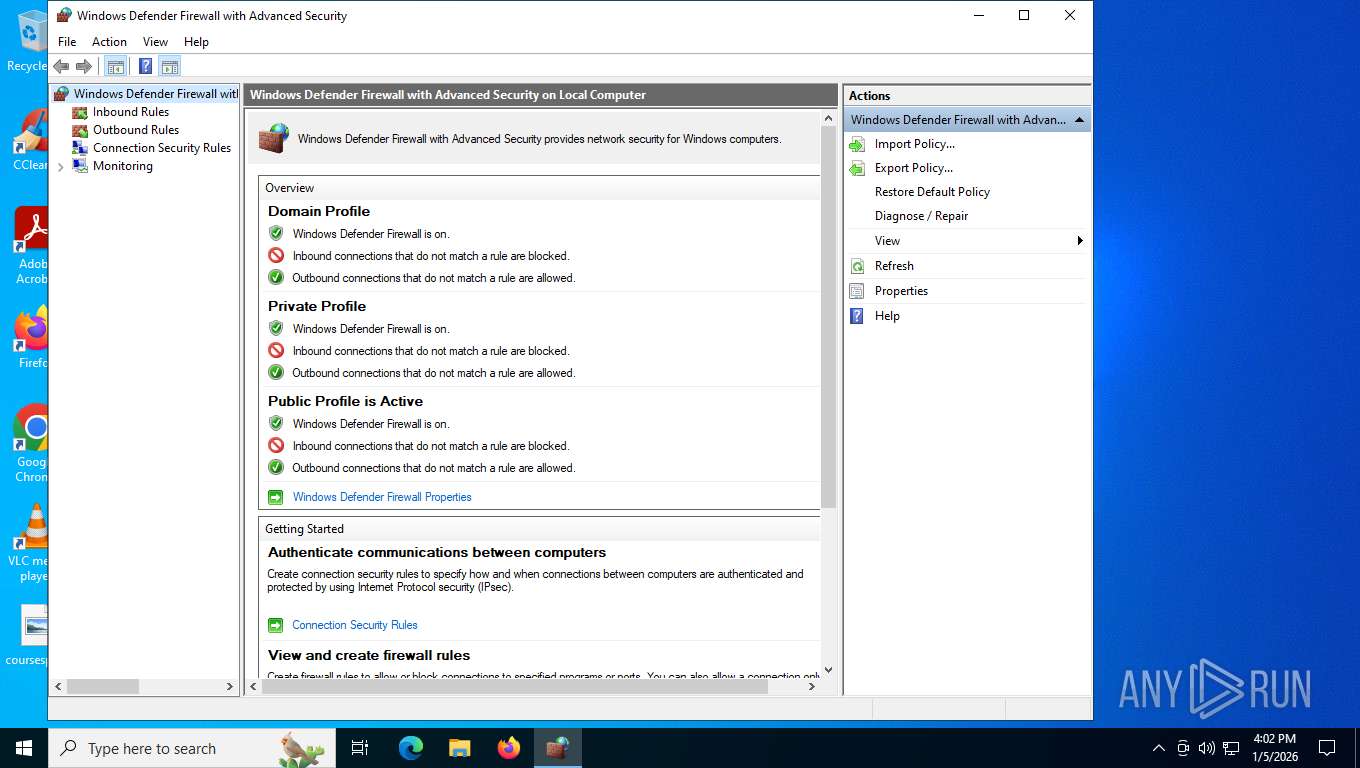The width and height of the screenshot is (1360, 768).
Task: Click center pane horizontal scrollbar right arrow
Action: pos(811,687)
